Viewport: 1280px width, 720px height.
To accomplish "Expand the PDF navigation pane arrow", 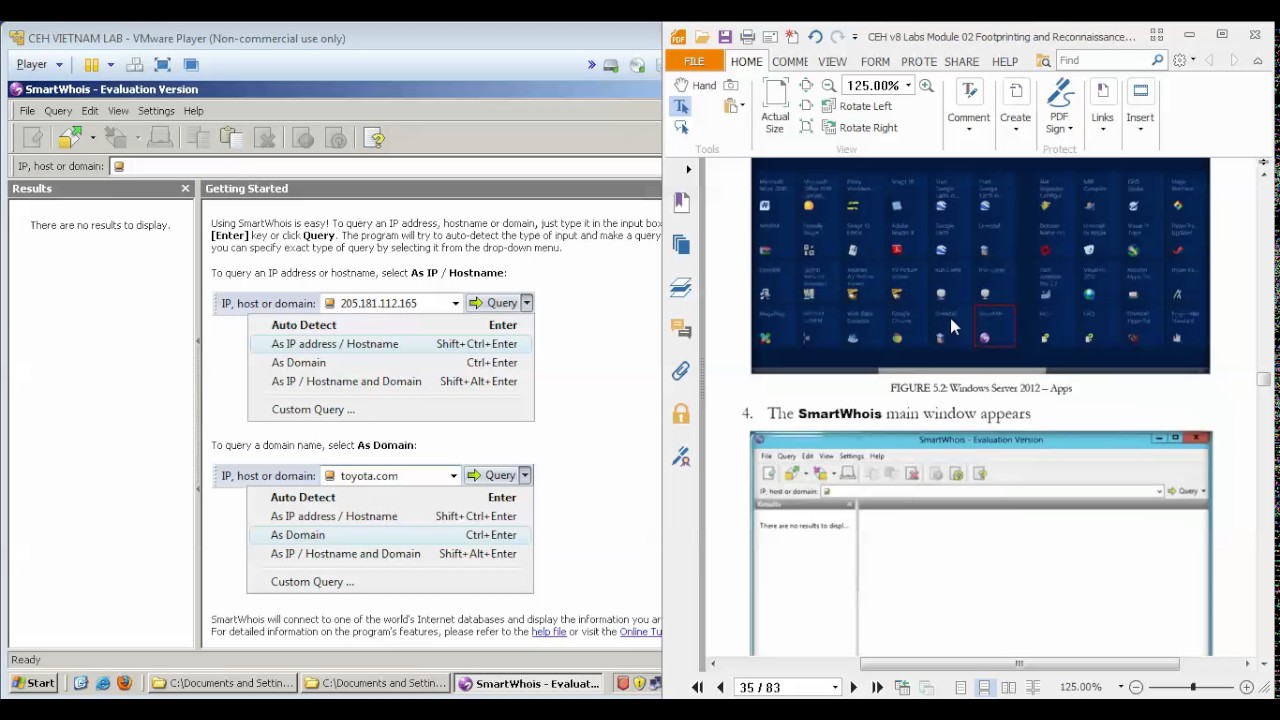I will coord(688,170).
